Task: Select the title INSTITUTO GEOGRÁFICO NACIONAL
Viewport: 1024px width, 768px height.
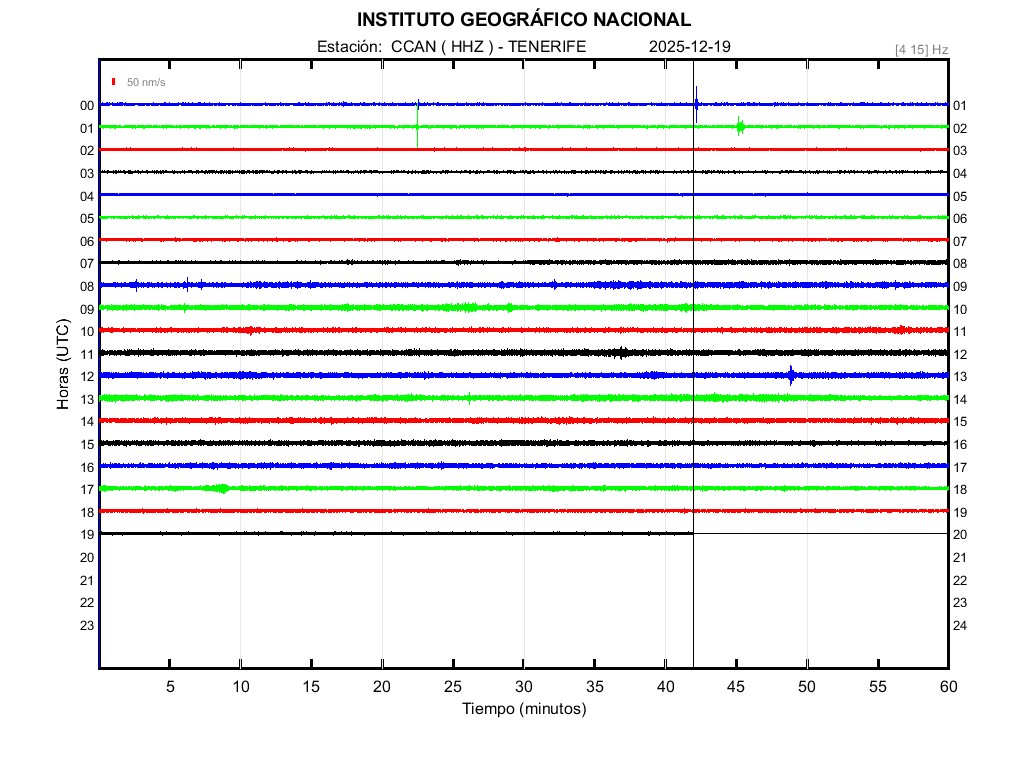Action: coord(523,20)
